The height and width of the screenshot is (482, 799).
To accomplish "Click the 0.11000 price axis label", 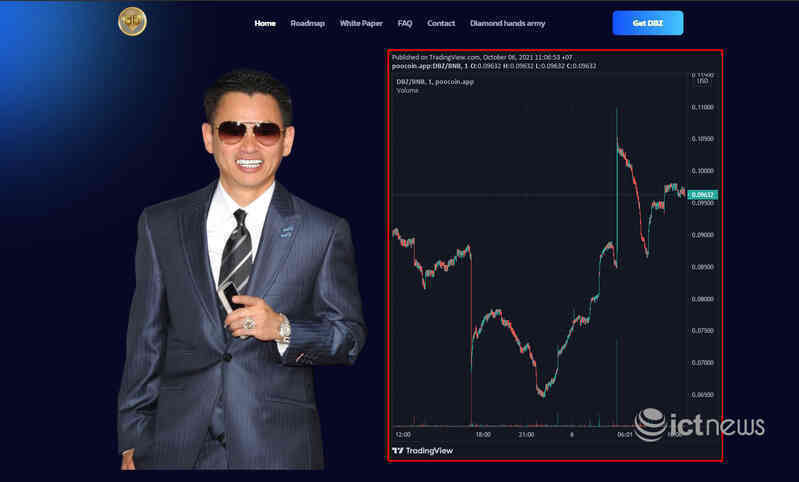I will [703, 108].
